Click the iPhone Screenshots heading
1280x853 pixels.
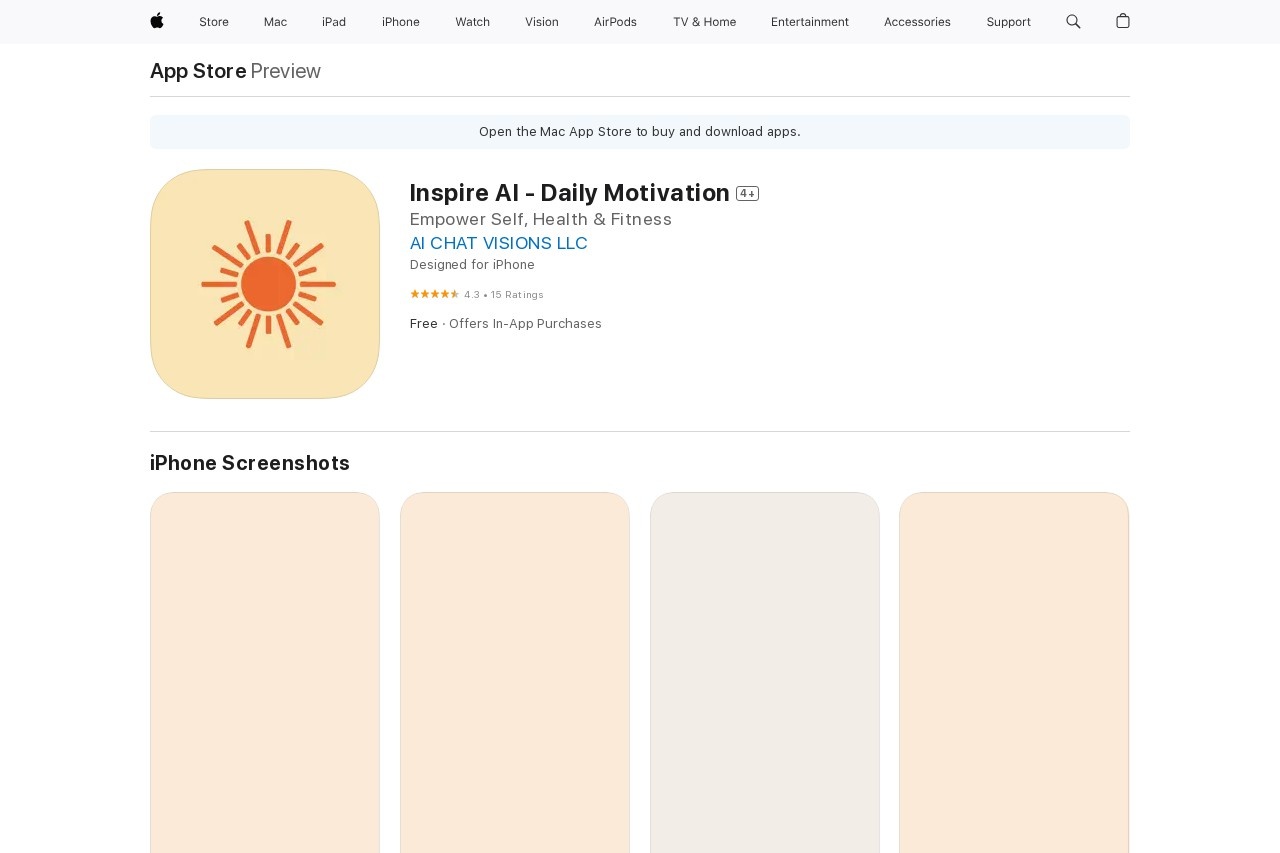point(250,463)
